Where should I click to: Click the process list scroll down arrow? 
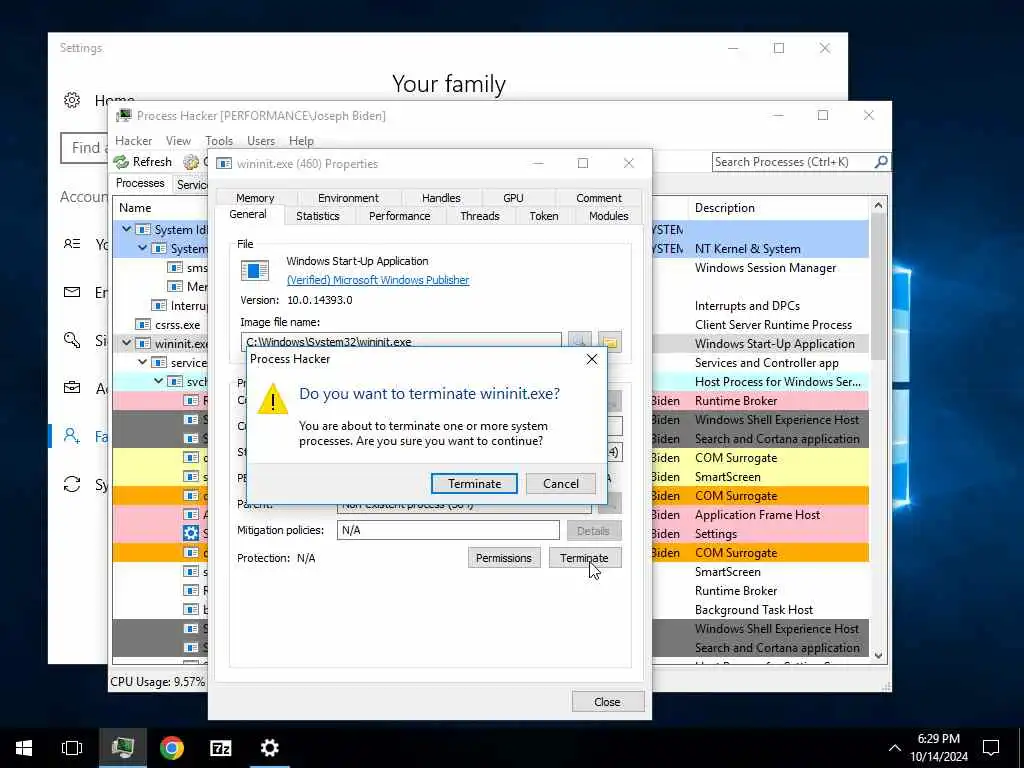pos(878,655)
